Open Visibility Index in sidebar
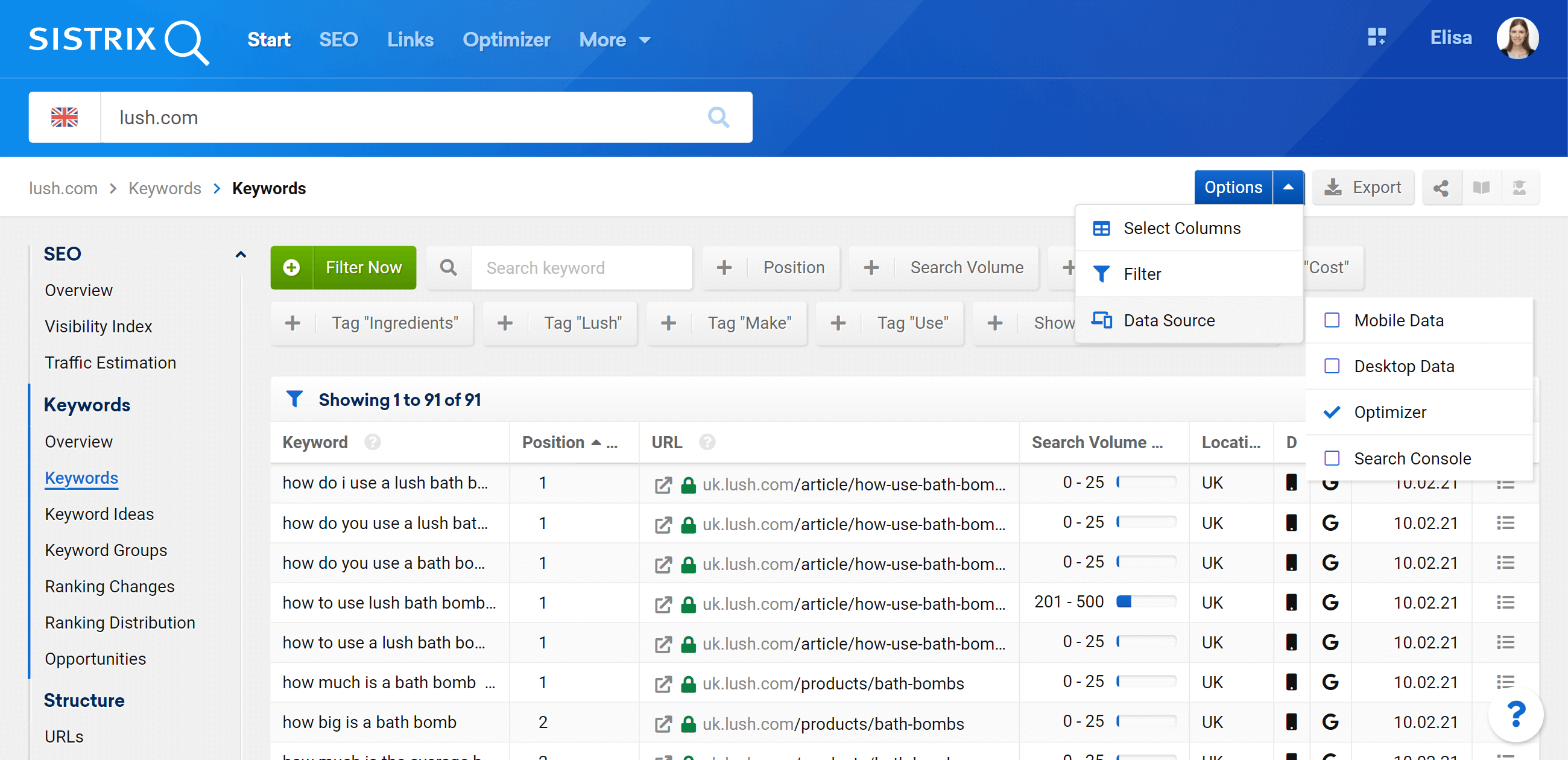This screenshot has height=760, width=1568. click(98, 326)
